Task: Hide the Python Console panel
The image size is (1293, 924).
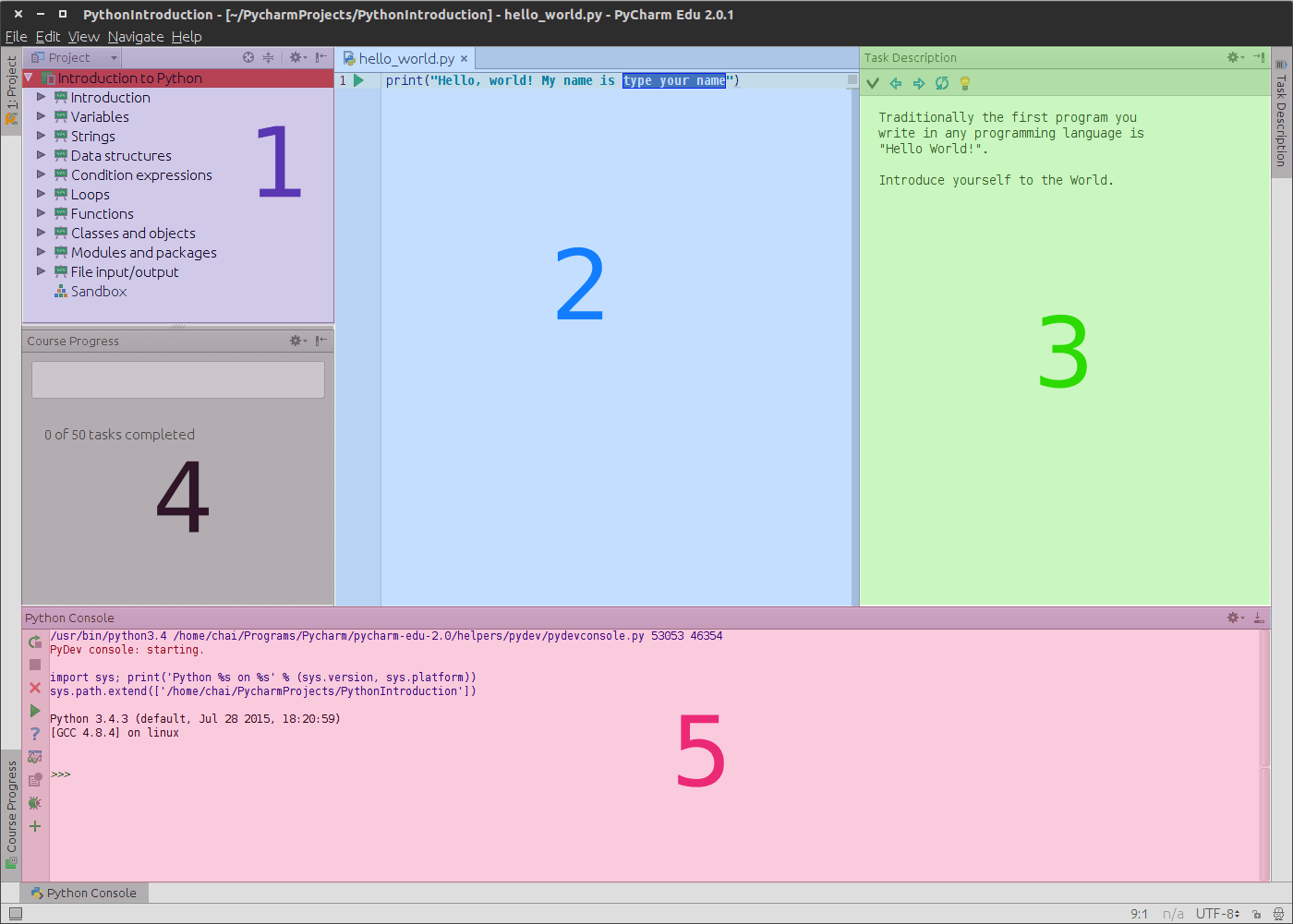Action: 1259,618
